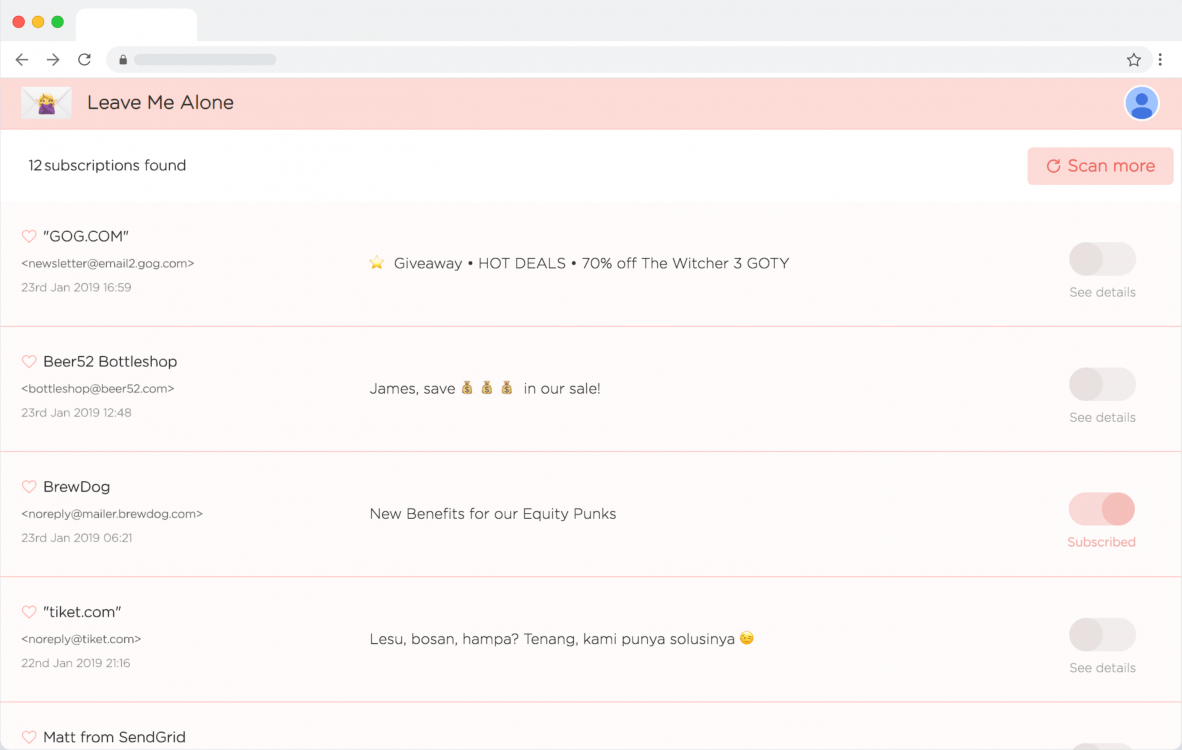Screen dimensions: 1182x750
Task: Favorite GOG.COM with the heart icon
Action: (x=29, y=237)
